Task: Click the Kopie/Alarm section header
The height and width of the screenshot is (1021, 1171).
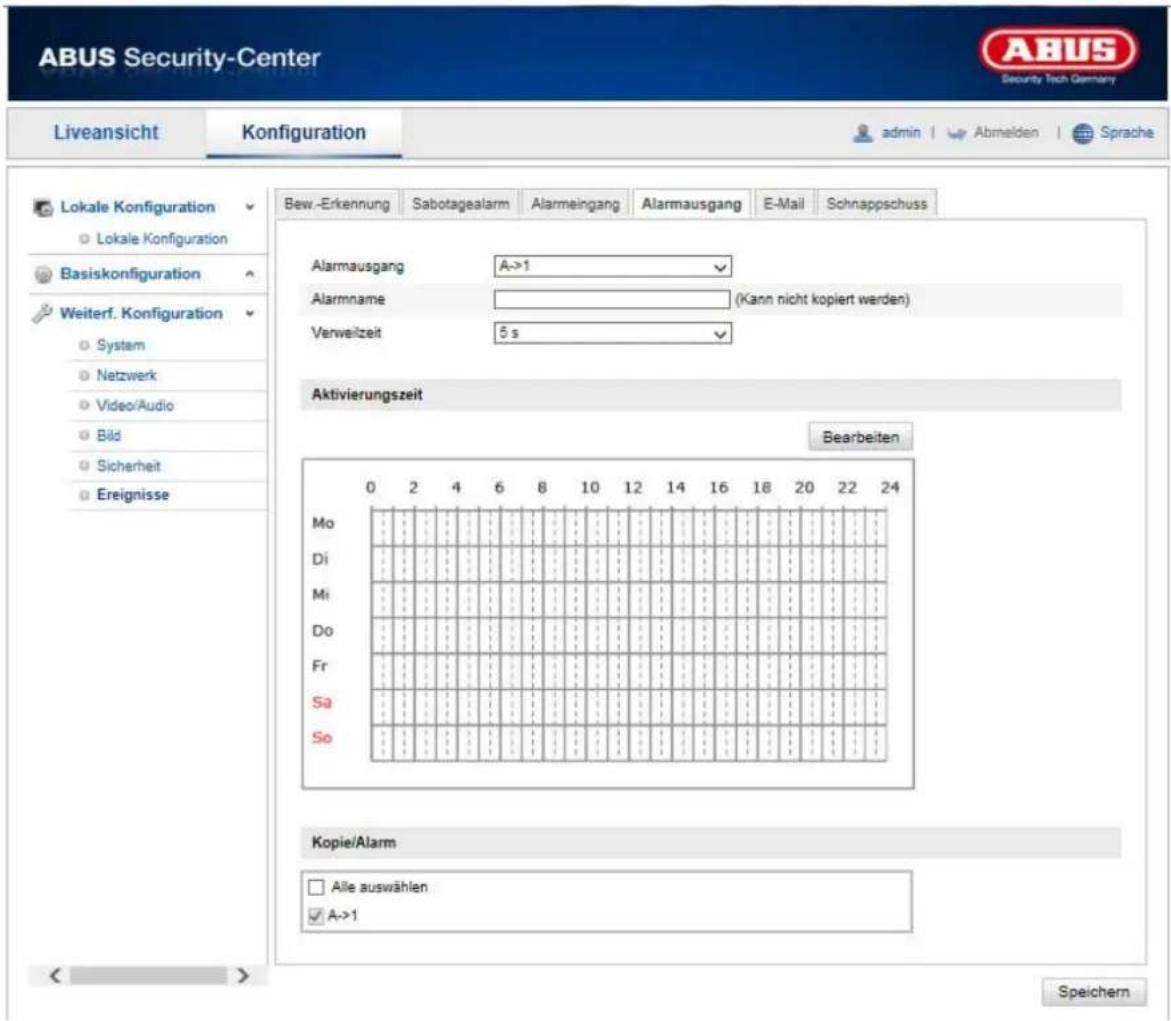Action: pyautogui.click(x=711, y=842)
